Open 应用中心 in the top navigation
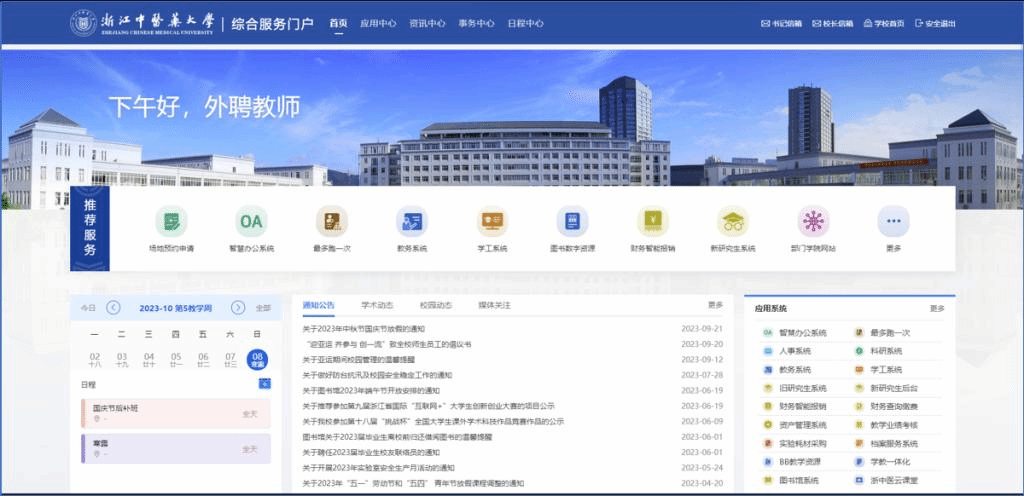 point(378,23)
